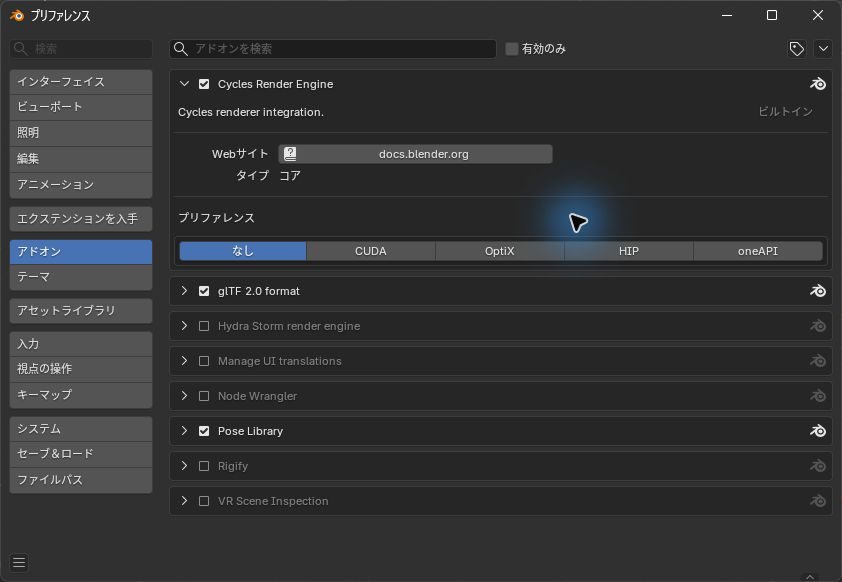Enable the Rigify add-on
This screenshot has width=842, height=582.
[204, 466]
